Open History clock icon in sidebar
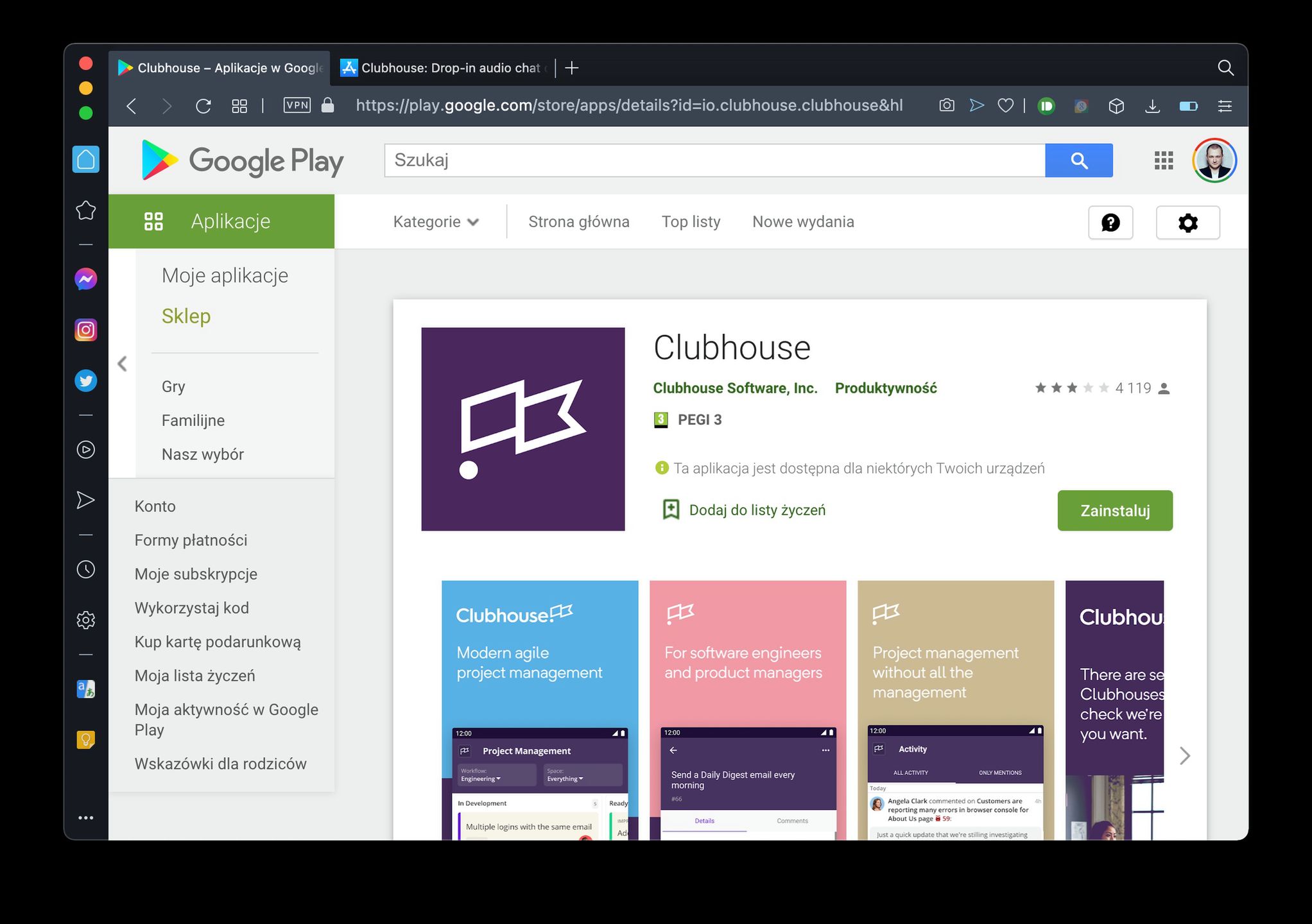 (x=86, y=569)
